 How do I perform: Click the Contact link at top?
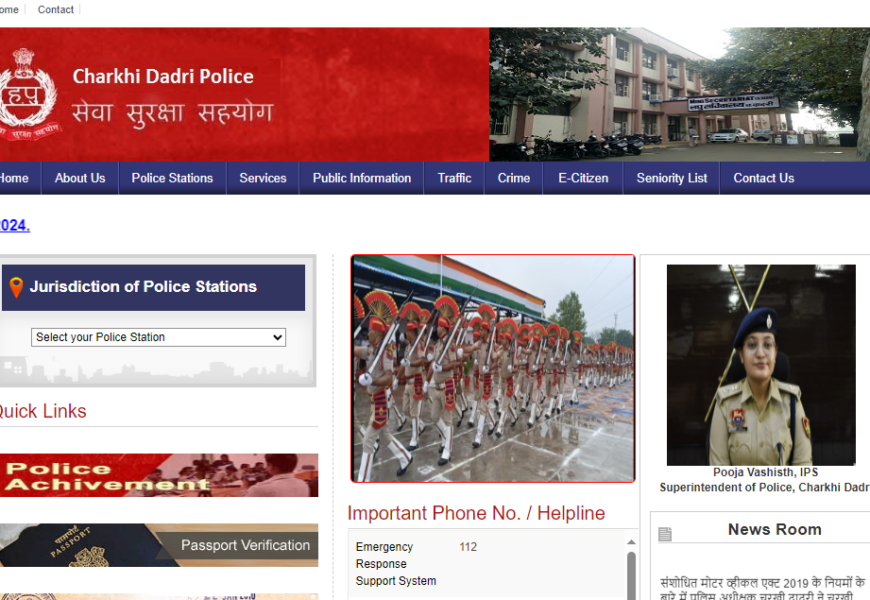pos(56,10)
